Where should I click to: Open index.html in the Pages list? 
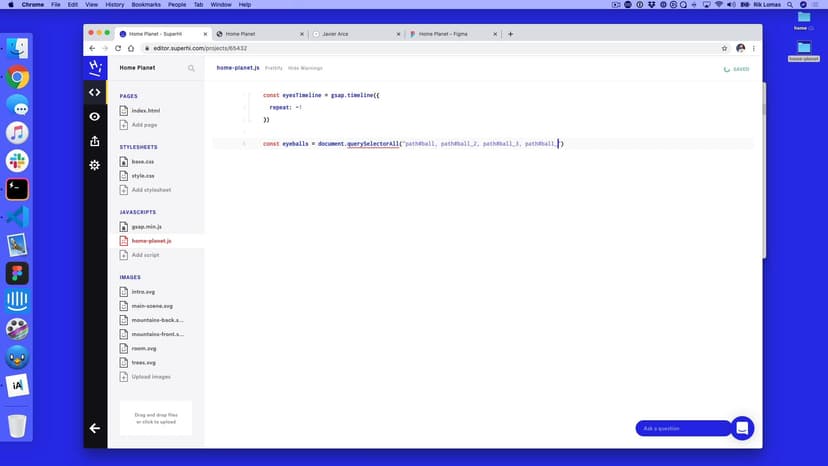(145, 110)
